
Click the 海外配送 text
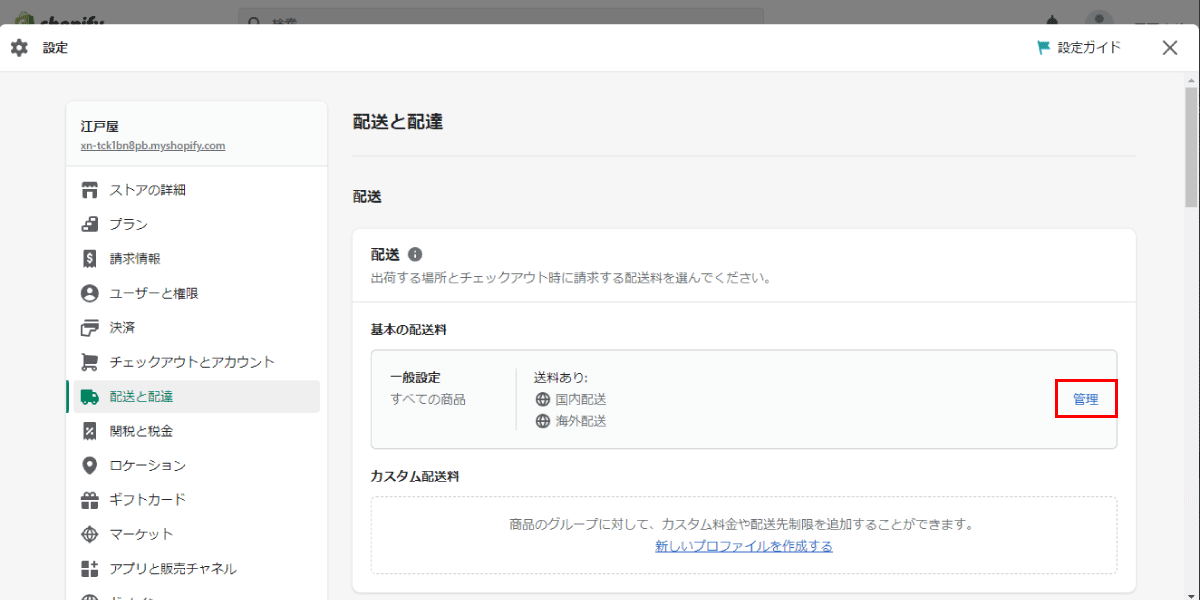(581, 421)
